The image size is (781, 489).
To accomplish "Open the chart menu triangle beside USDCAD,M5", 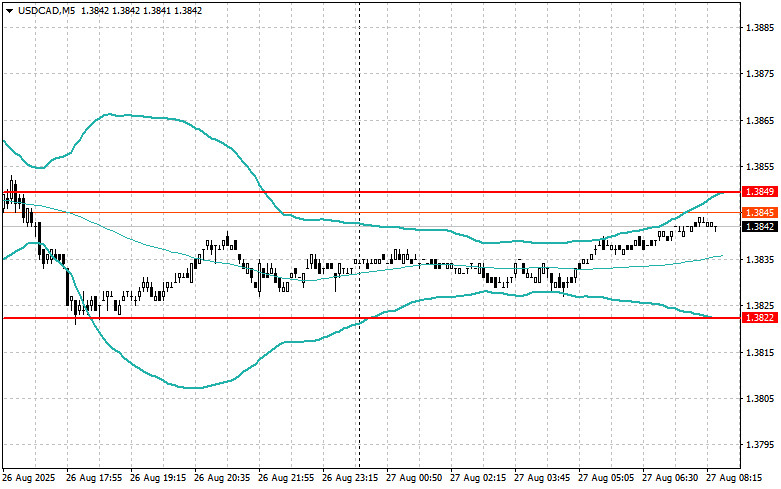I will pyautogui.click(x=9, y=10).
